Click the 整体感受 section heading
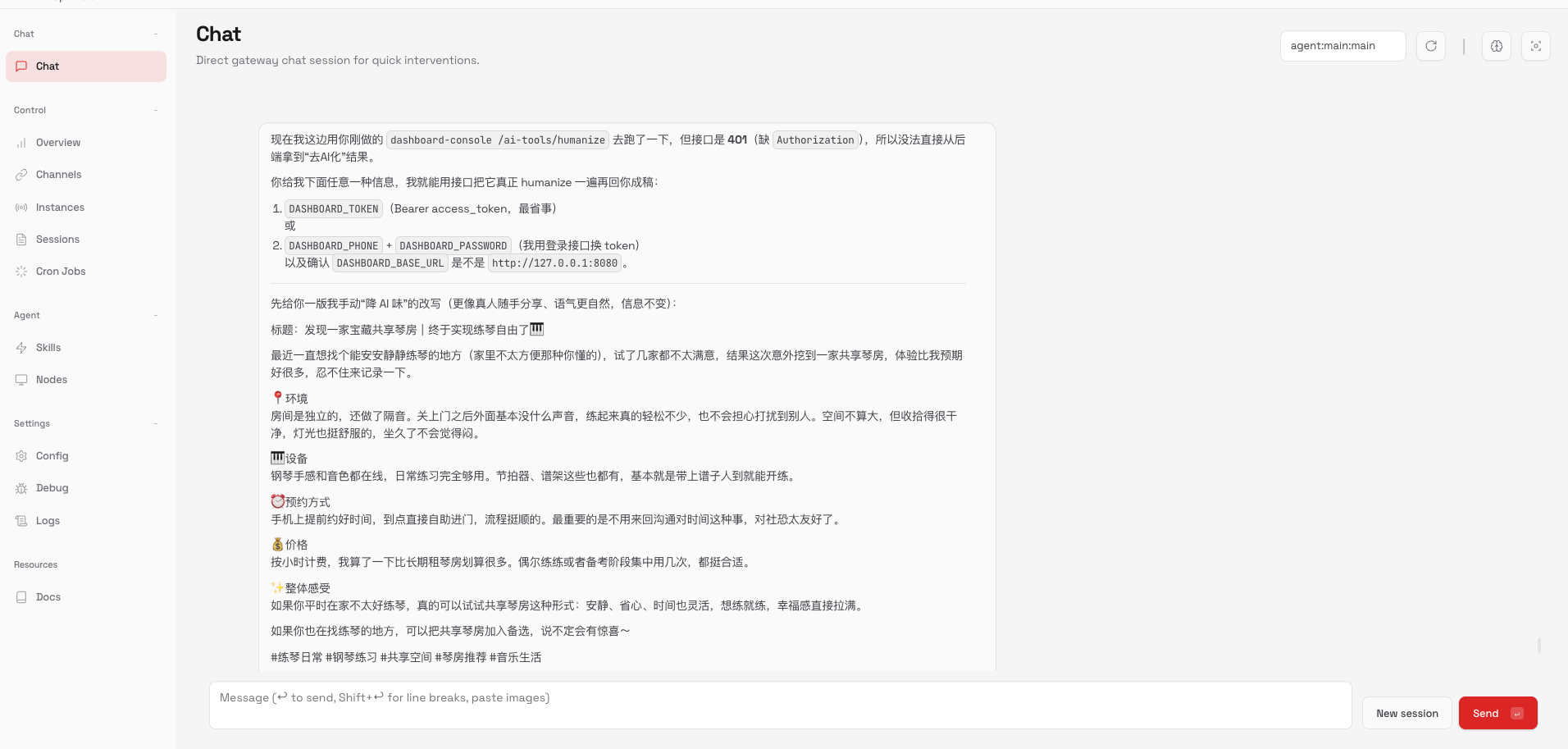1568x749 pixels. point(301,588)
